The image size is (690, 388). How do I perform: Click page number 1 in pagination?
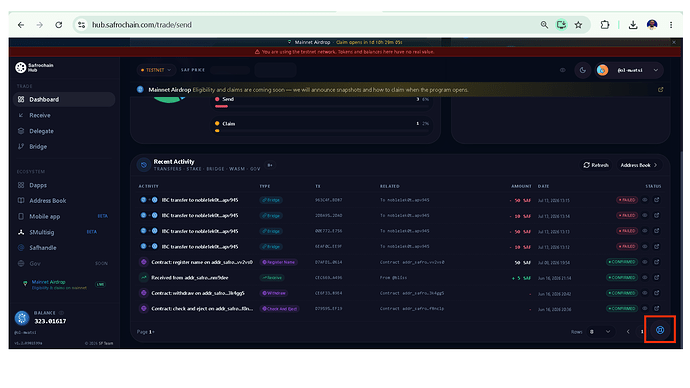click(x=642, y=332)
